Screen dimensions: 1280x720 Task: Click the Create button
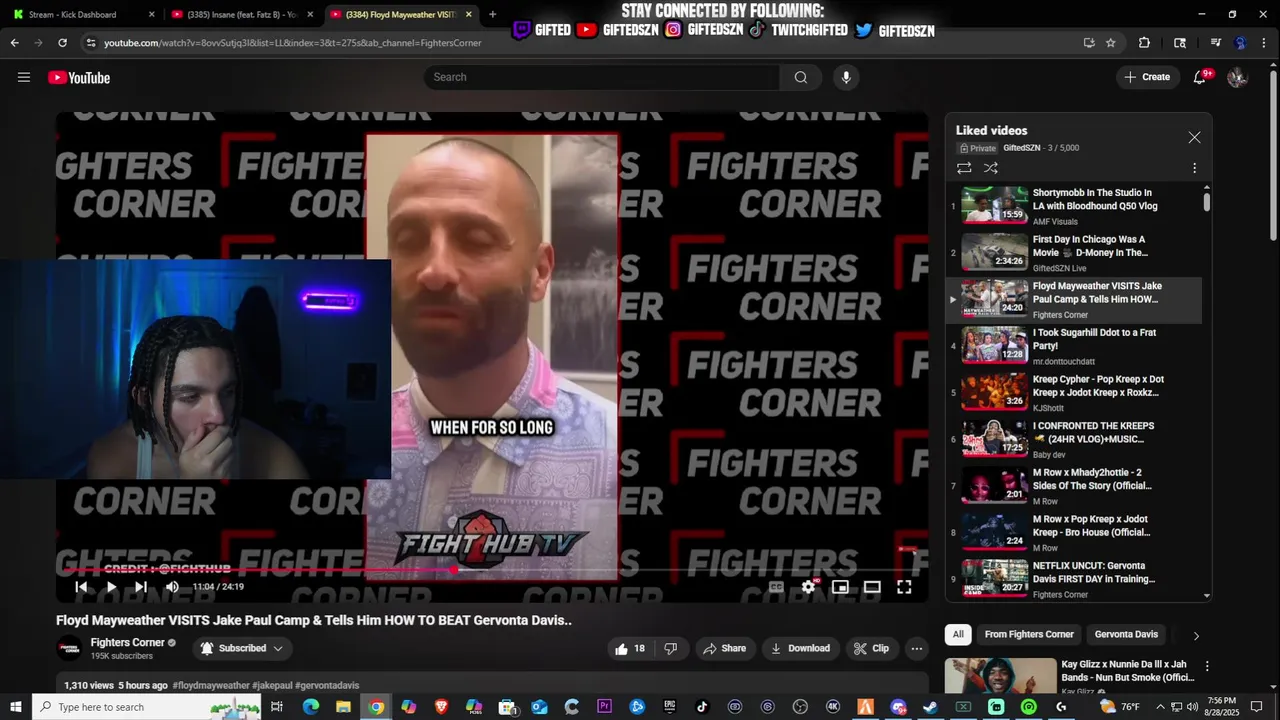coord(1147,77)
